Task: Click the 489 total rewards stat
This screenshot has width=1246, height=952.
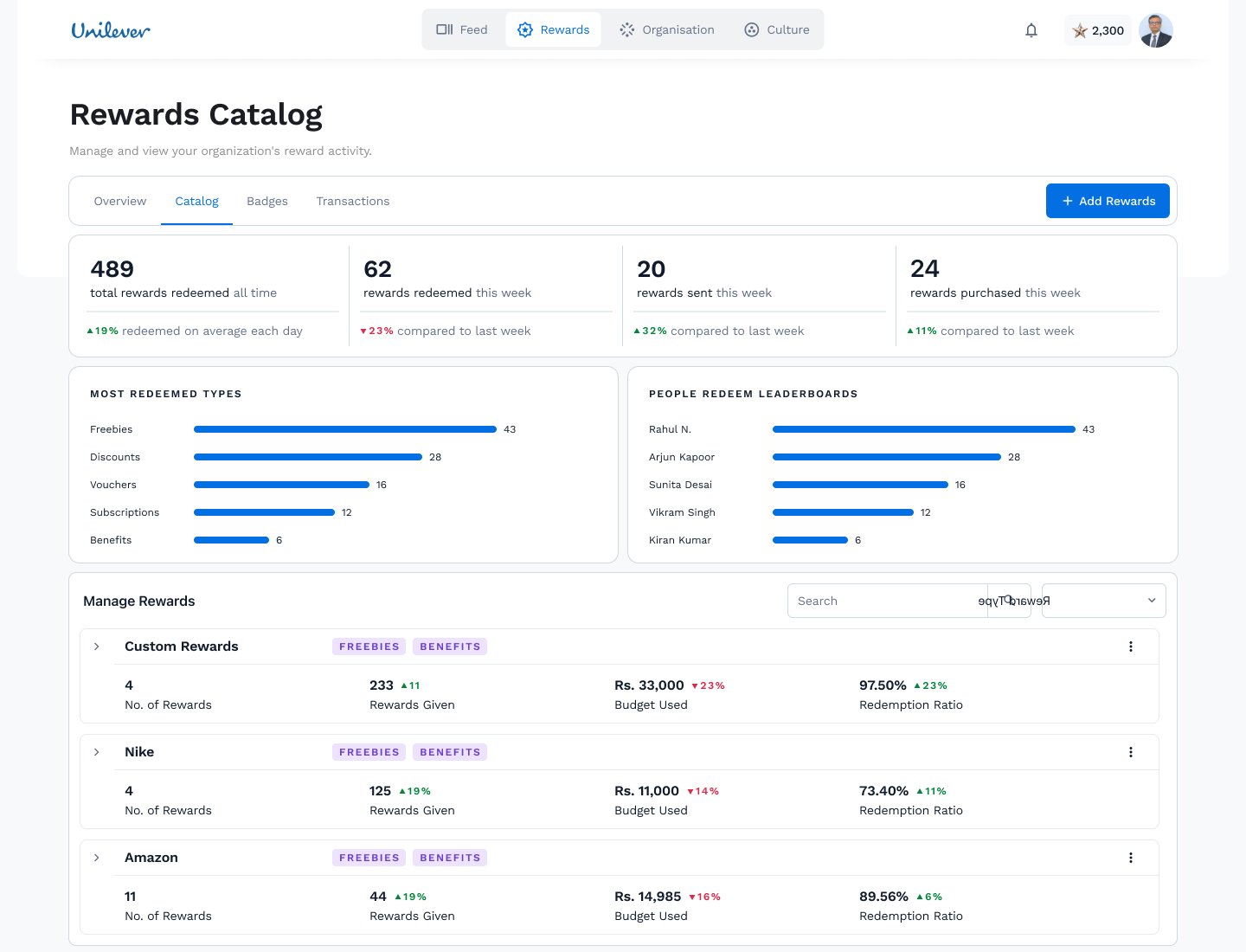Action: pyautogui.click(x=112, y=269)
